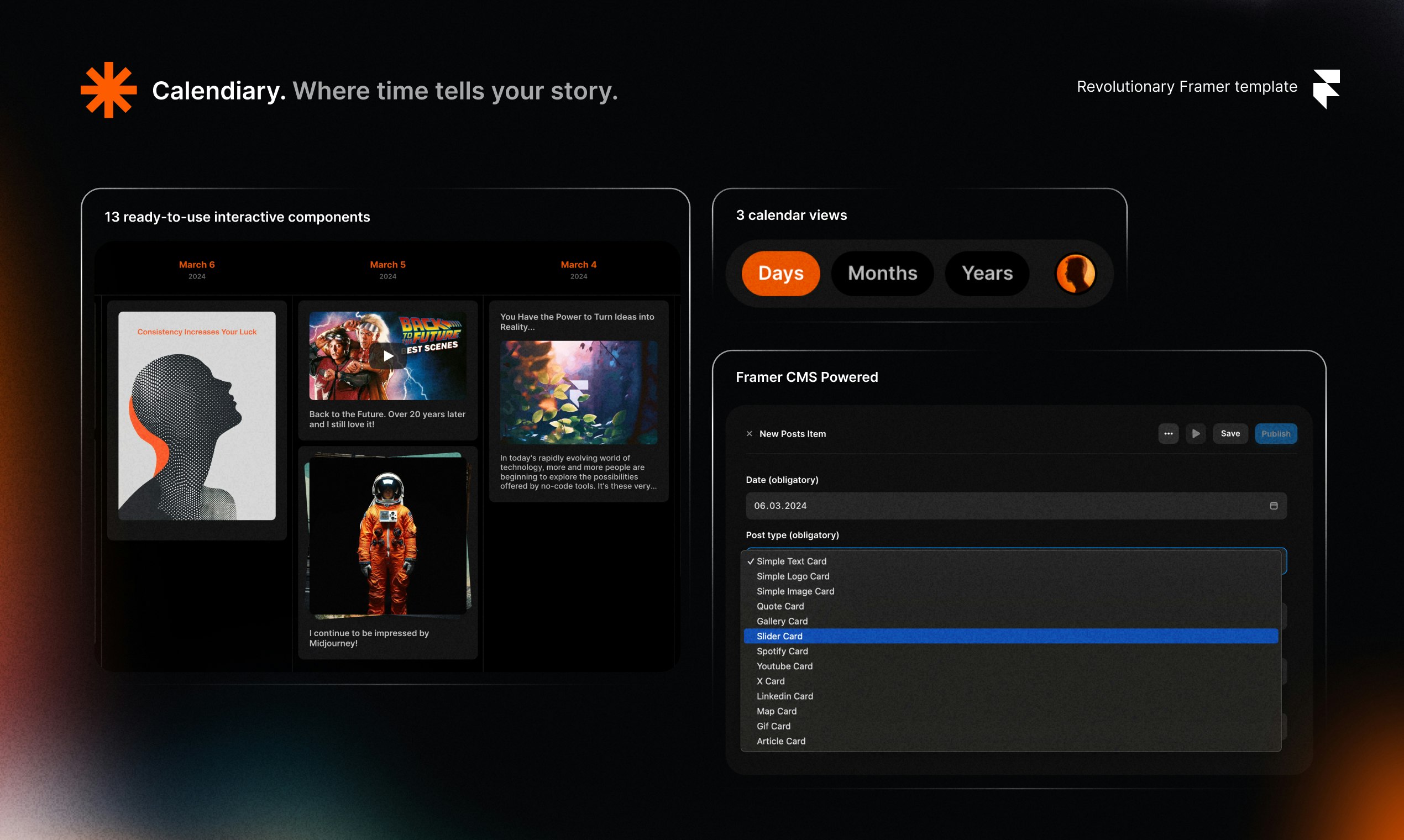1404x840 pixels.
Task: Open the orange astronaut image card
Action: 388,535
